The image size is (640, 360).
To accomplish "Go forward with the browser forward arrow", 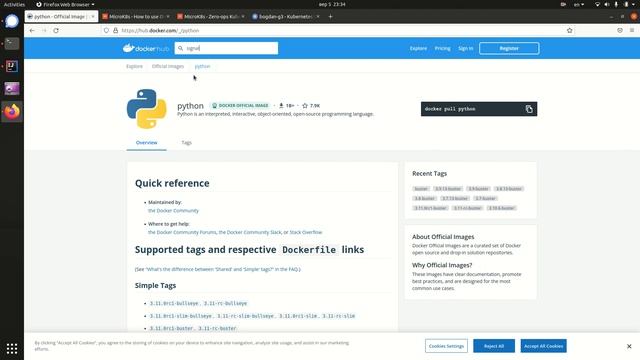I will pyautogui.click(x=44, y=31).
